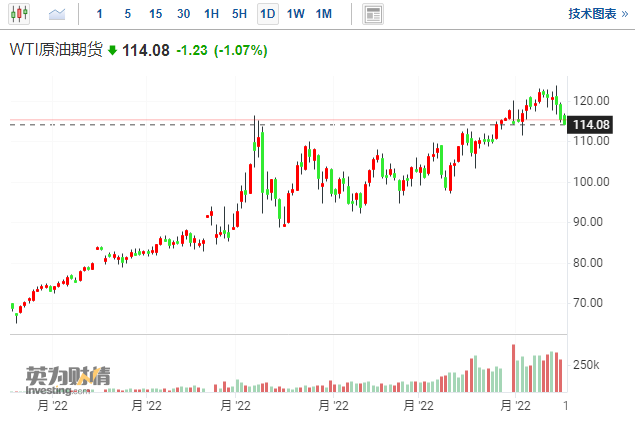Click the 120.00 axis label
The width and height of the screenshot is (635, 421).
click(591, 101)
